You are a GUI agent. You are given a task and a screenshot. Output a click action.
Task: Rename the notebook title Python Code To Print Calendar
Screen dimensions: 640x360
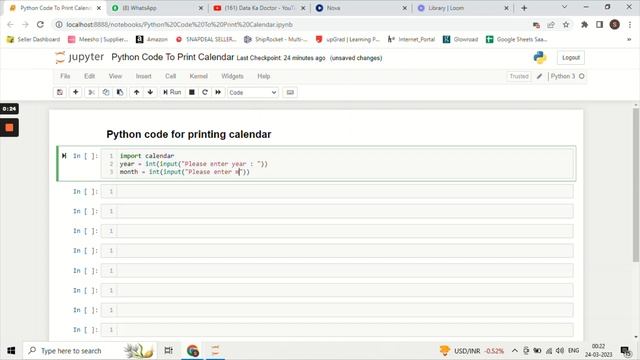(x=173, y=57)
